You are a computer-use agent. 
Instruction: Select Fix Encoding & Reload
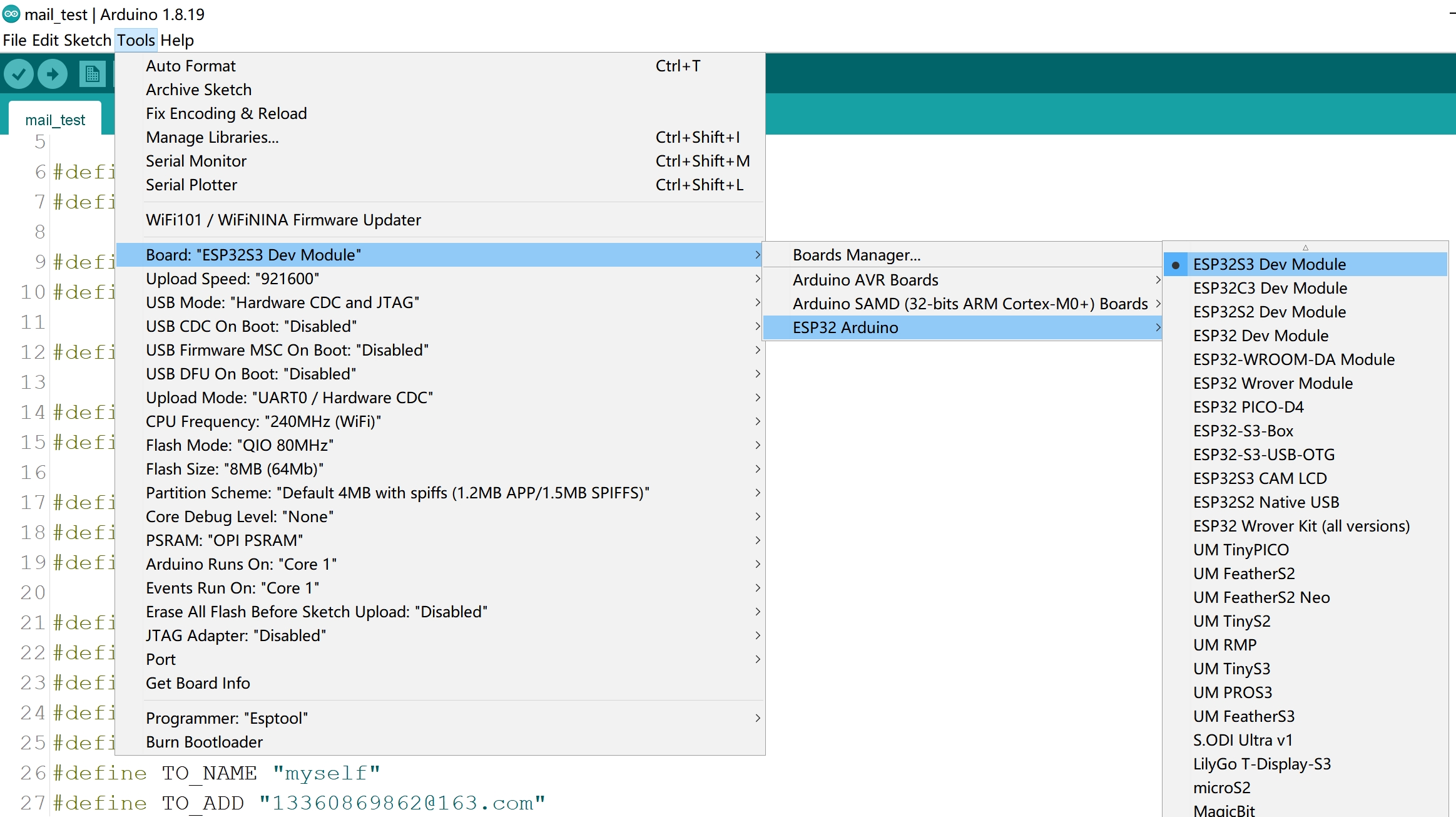pos(440,113)
